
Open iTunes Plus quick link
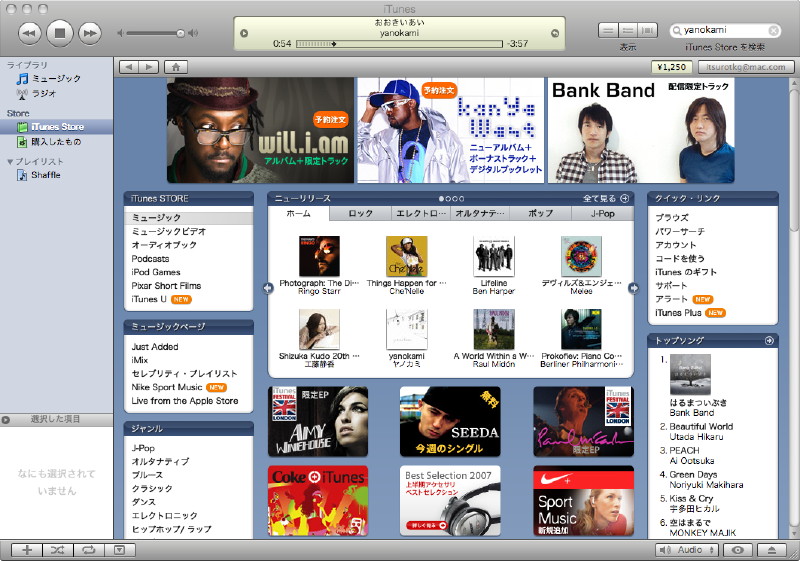[678, 313]
